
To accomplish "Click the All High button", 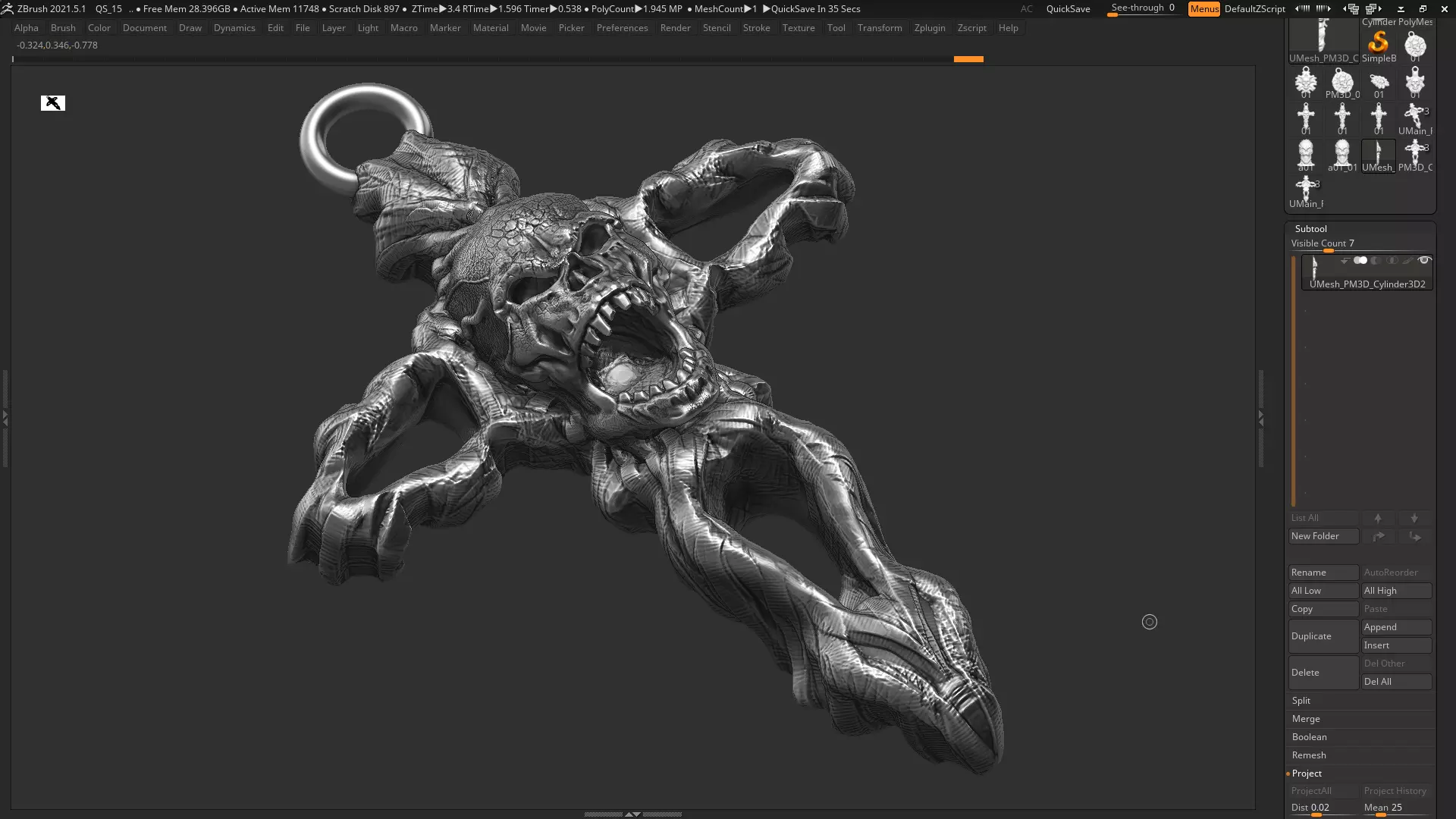I will coord(1397,591).
